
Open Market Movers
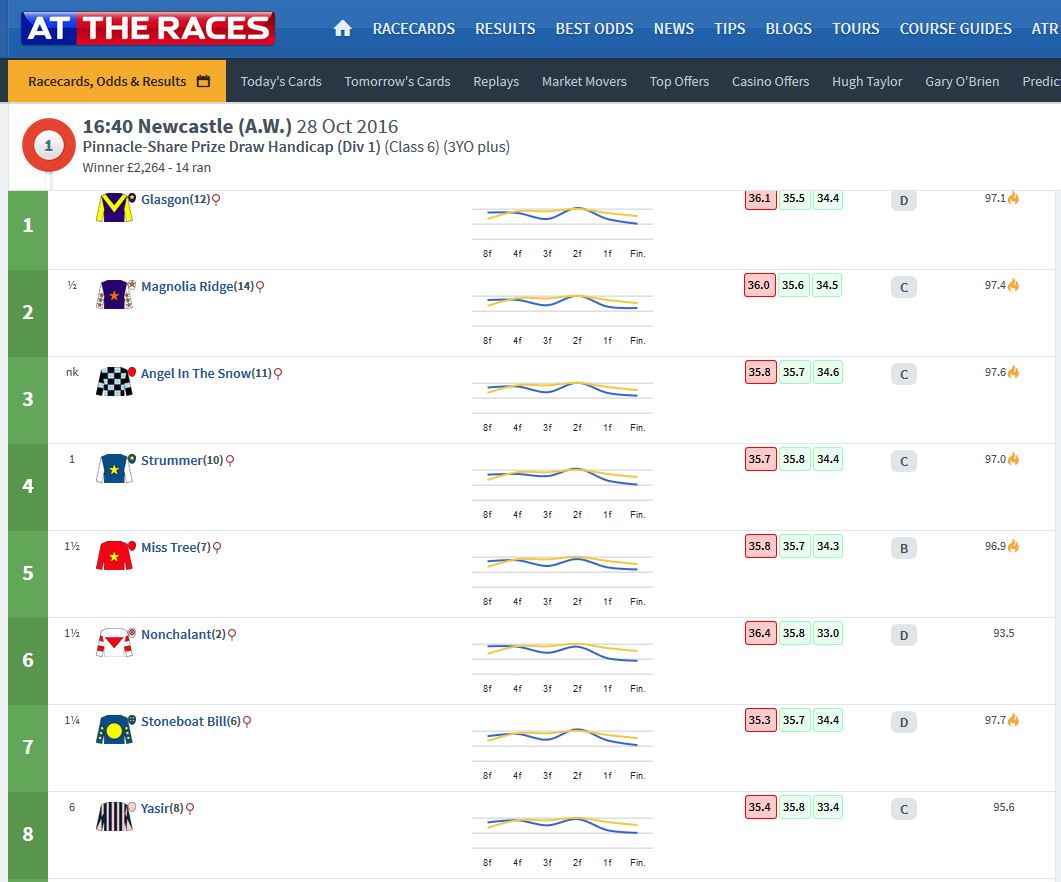(584, 81)
